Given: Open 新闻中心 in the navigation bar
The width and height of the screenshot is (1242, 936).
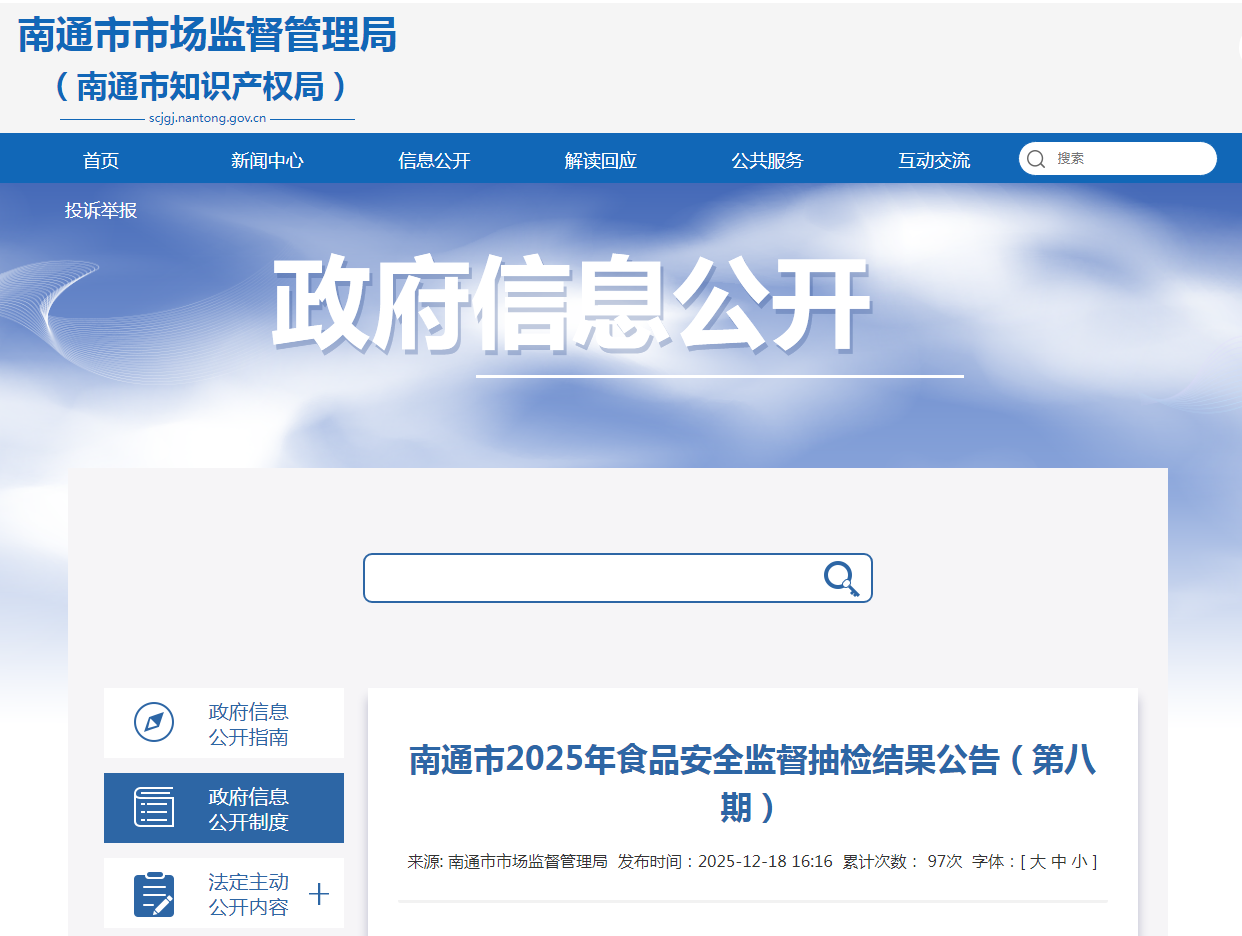Looking at the screenshot, I should [x=267, y=160].
